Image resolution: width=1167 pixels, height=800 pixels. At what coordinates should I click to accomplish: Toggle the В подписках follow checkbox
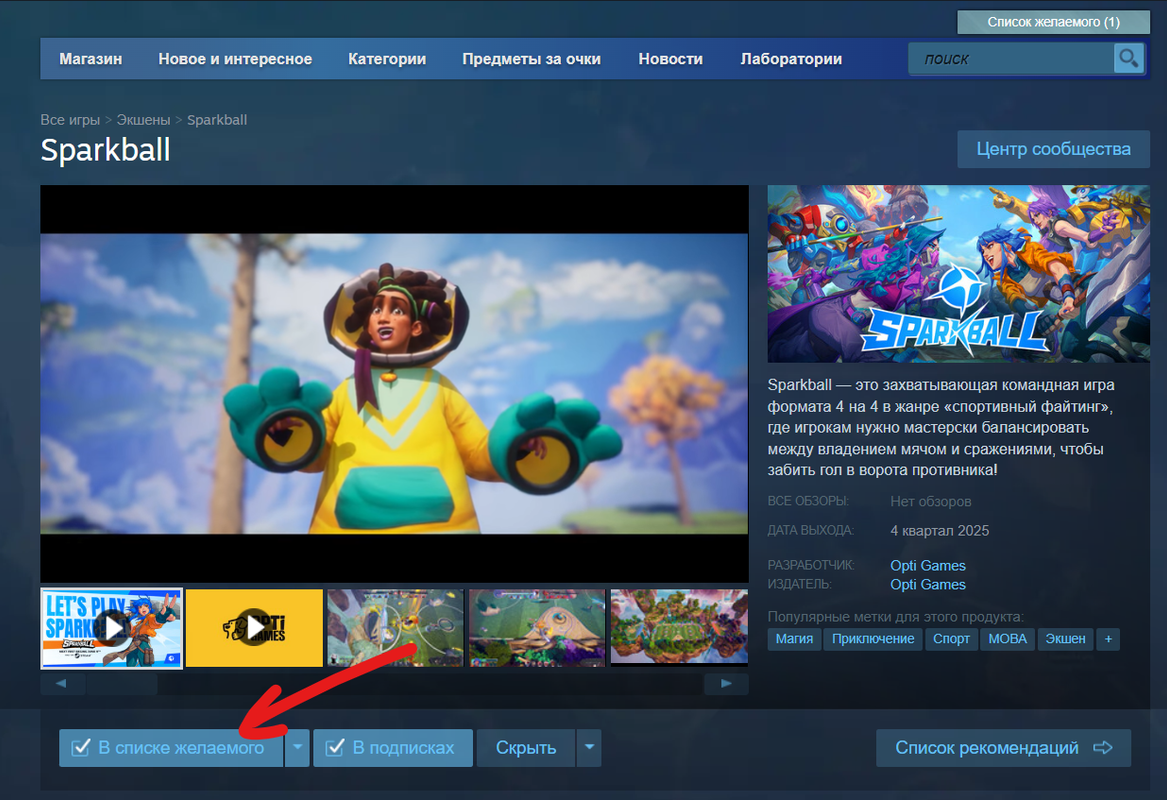[x=393, y=747]
